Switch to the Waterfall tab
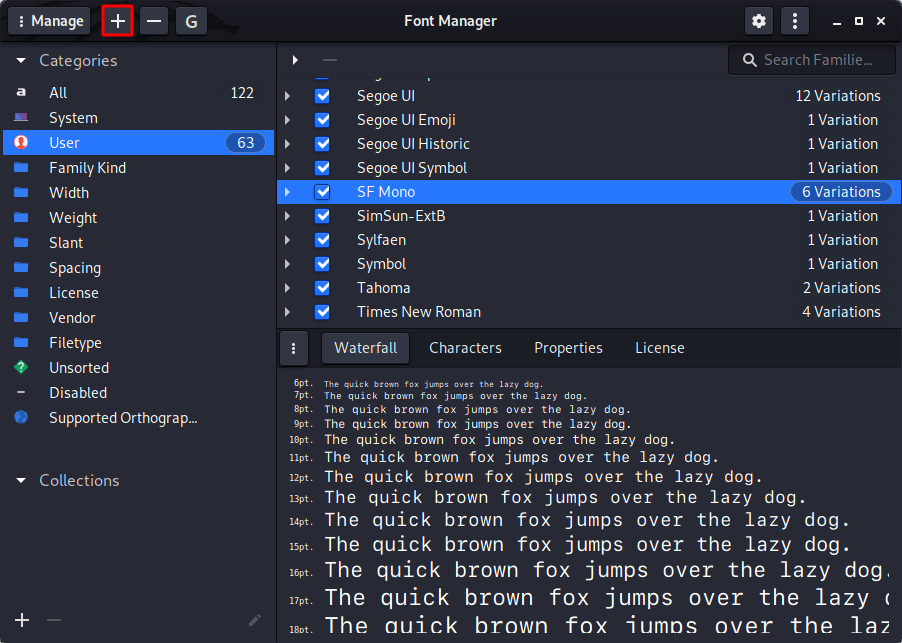The height and width of the screenshot is (643, 902). tap(365, 348)
